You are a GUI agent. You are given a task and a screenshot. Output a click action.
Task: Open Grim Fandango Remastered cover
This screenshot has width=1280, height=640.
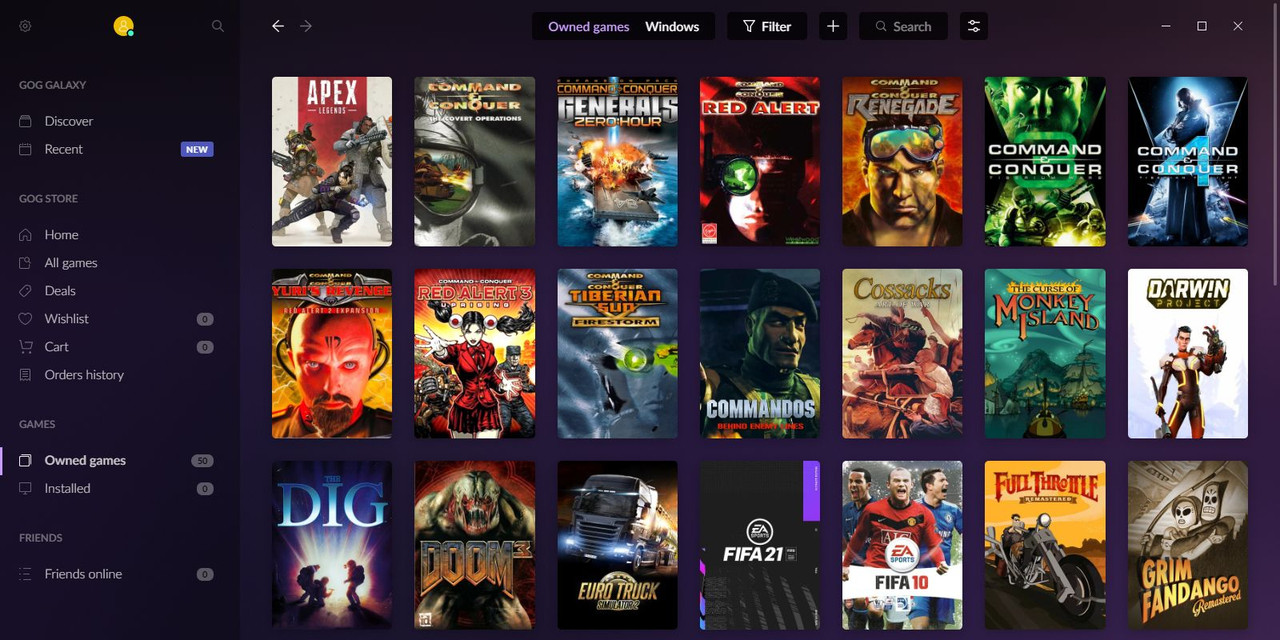1188,545
